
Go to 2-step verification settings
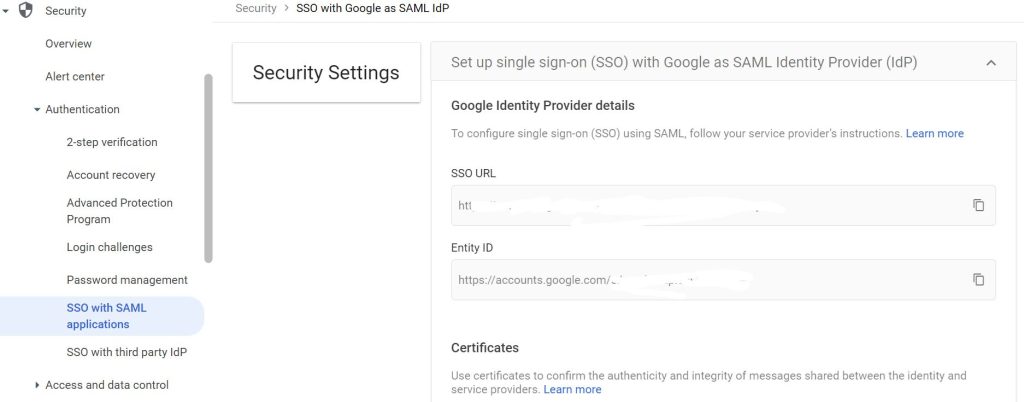112,142
